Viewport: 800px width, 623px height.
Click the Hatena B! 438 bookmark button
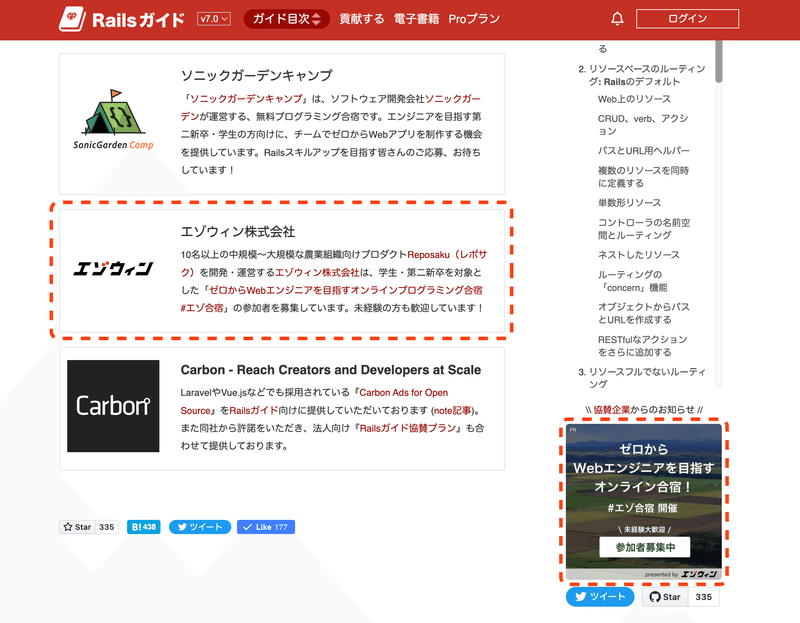143,527
